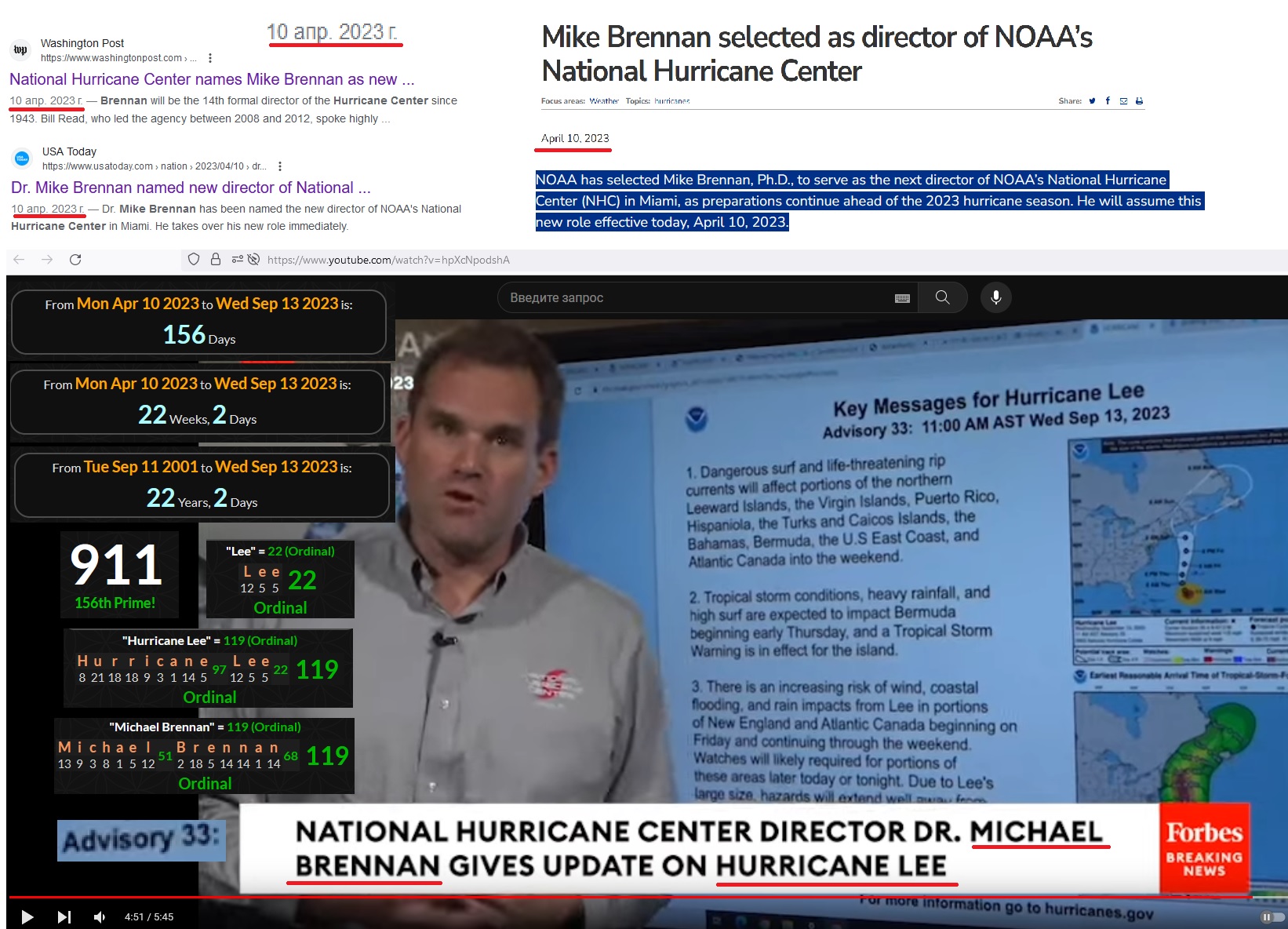This screenshot has height=929, width=1288.
Task: Click the USA Today favicon icon
Action: (22, 158)
